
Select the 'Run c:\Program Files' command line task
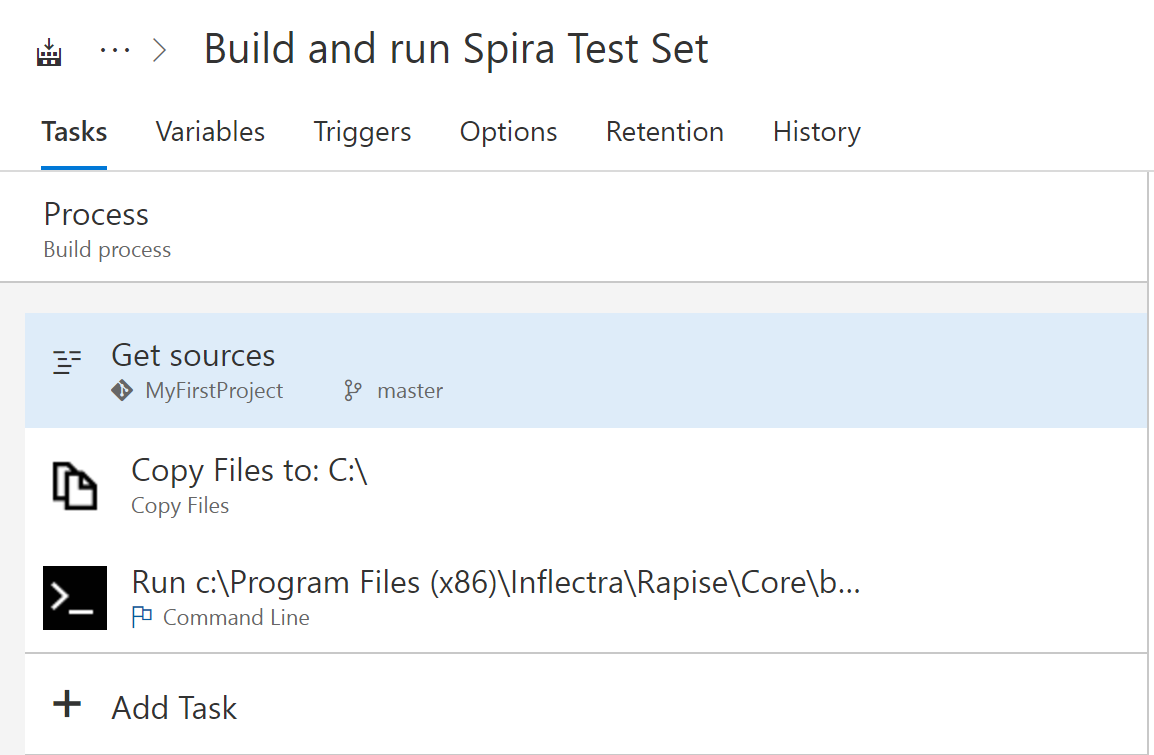click(495, 583)
